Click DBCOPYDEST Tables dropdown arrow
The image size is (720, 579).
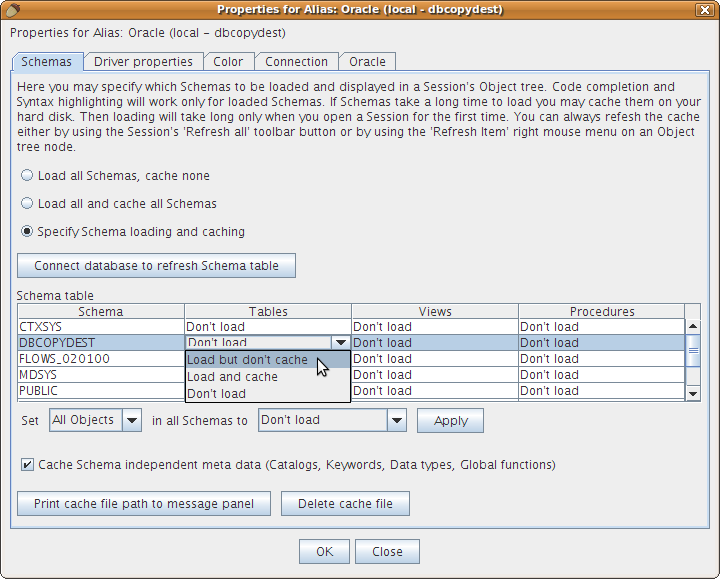tap(341, 343)
